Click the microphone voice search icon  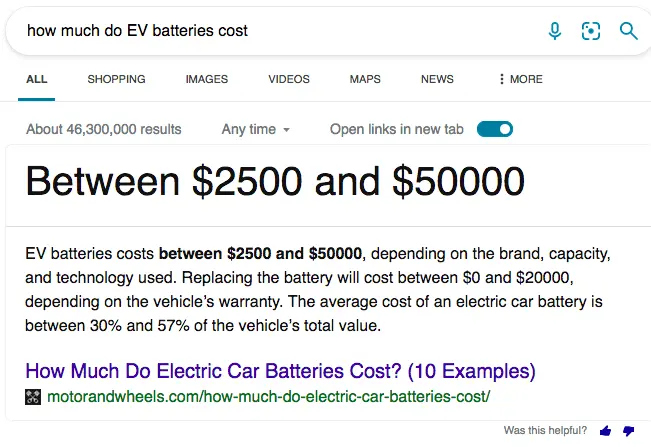[555, 31]
